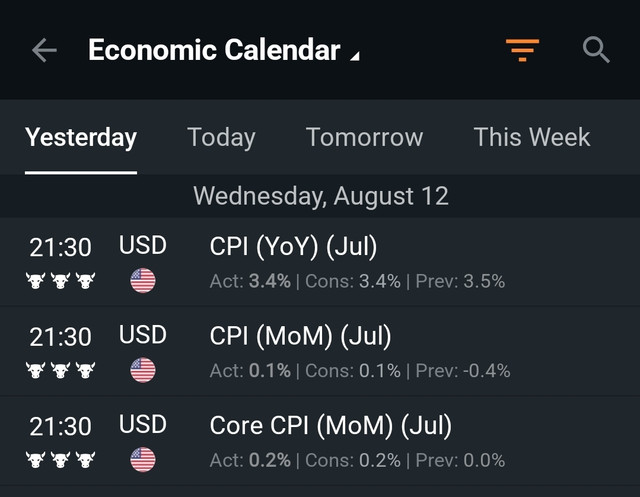Screen dimensions: 640x497
Task: Expand the Economic Calendar title dropdown
Action: pyautogui.click(x=224, y=50)
